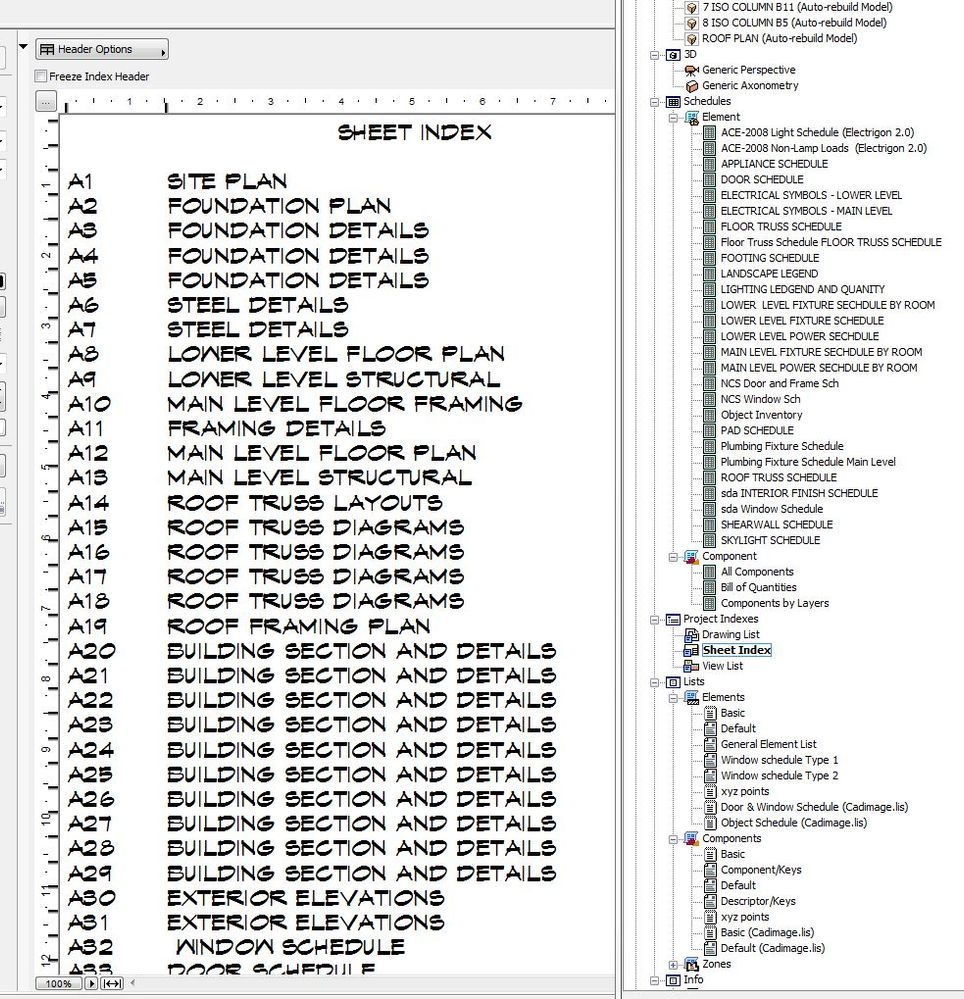Click the Schedules folder icon
Screen dimensions: 964x999
[x=673, y=102]
